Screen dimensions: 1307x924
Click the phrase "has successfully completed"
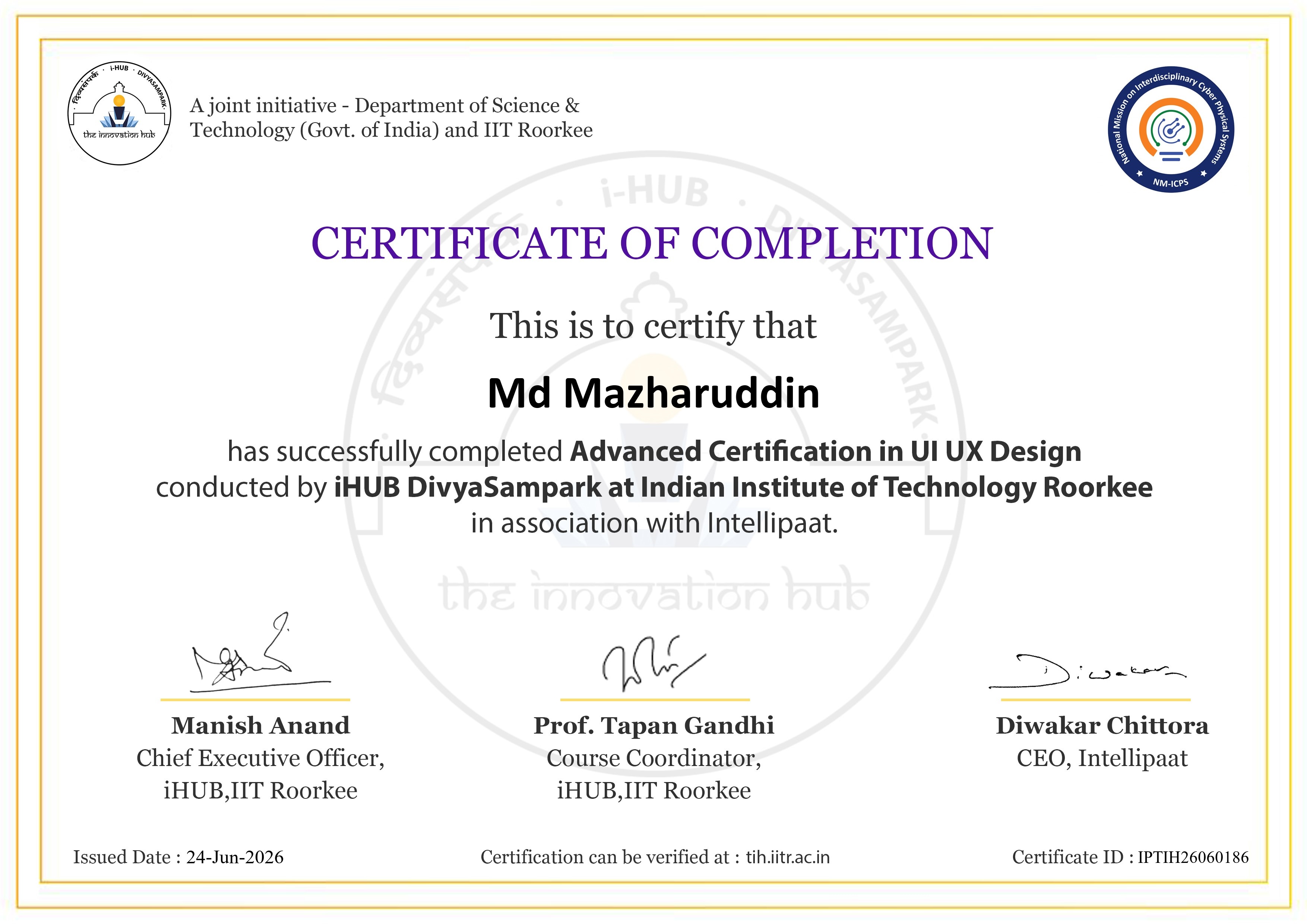click(x=395, y=452)
